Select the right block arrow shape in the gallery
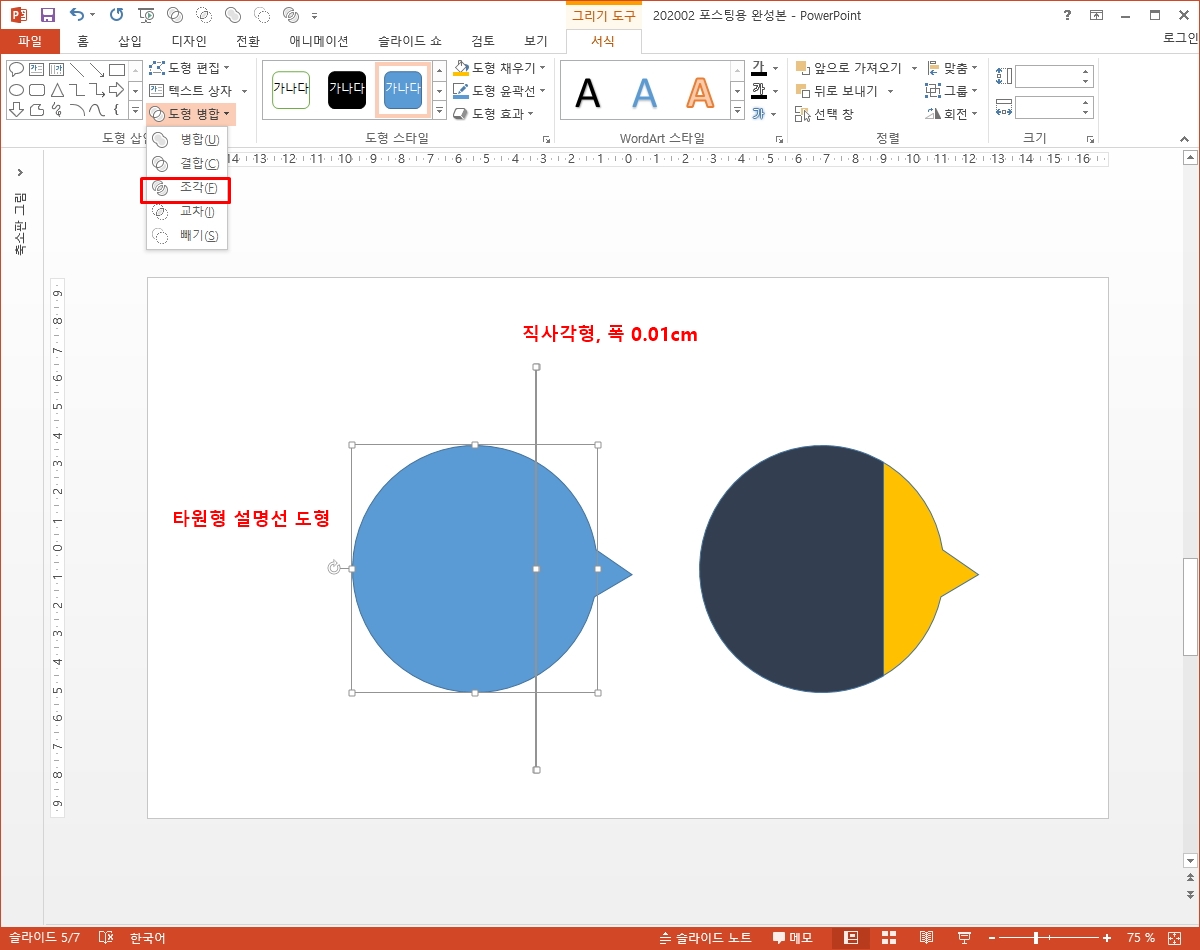This screenshot has height=950, width=1200. [x=117, y=89]
